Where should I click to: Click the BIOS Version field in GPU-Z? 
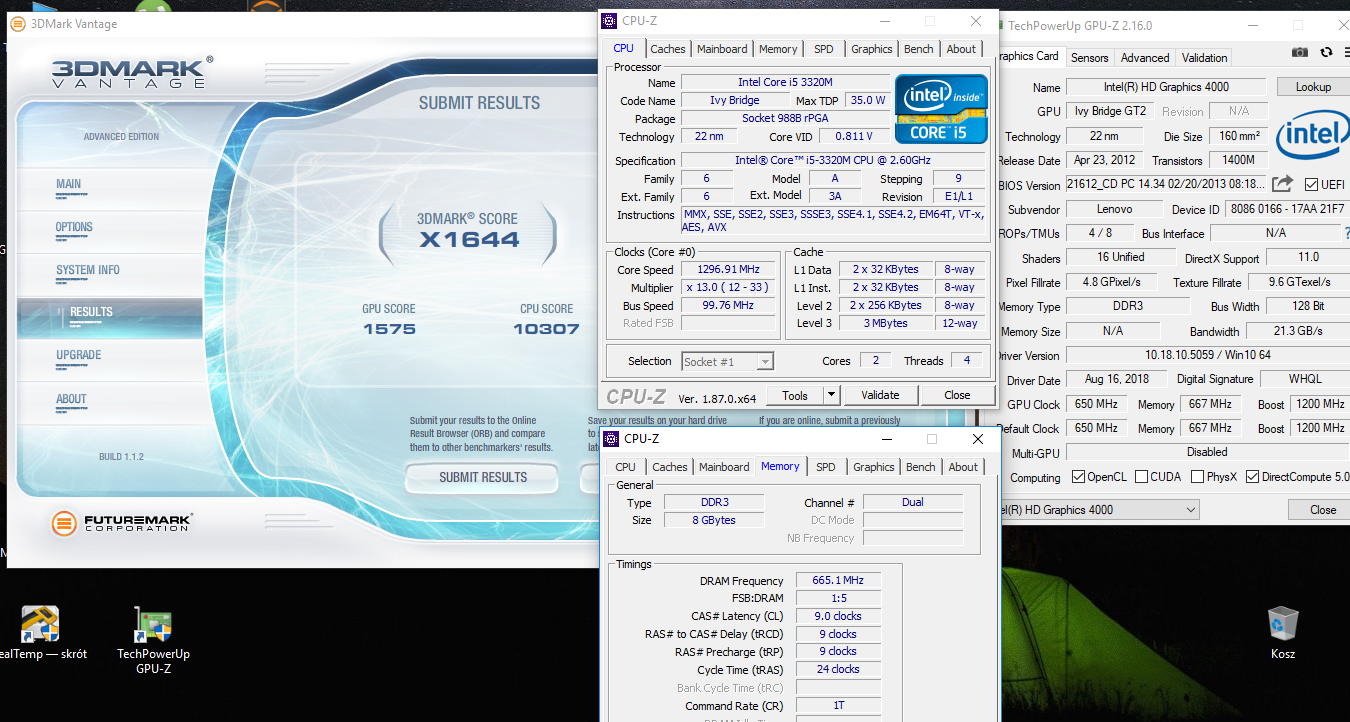point(1166,185)
